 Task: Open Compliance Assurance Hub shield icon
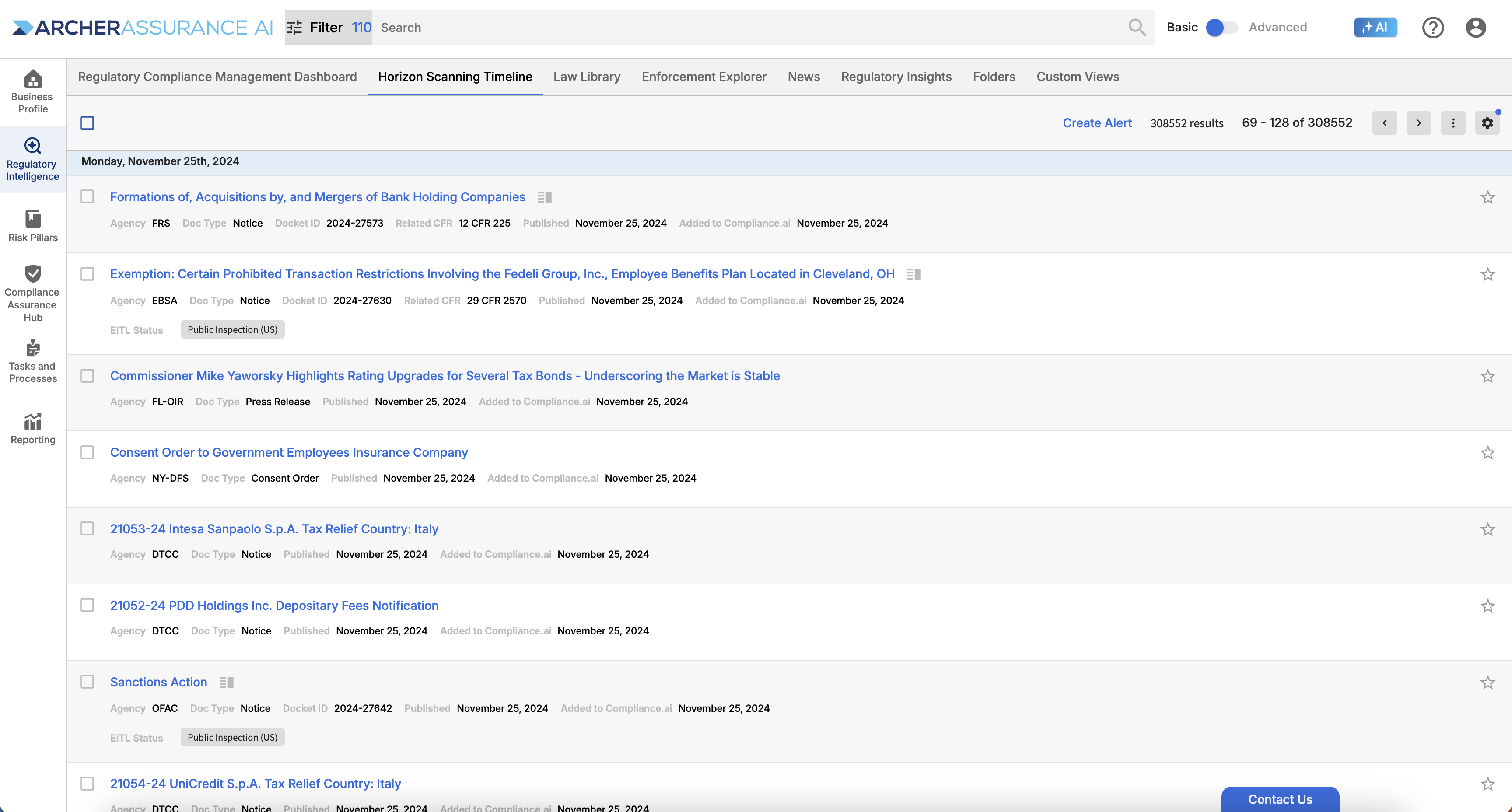tap(33, 273)
